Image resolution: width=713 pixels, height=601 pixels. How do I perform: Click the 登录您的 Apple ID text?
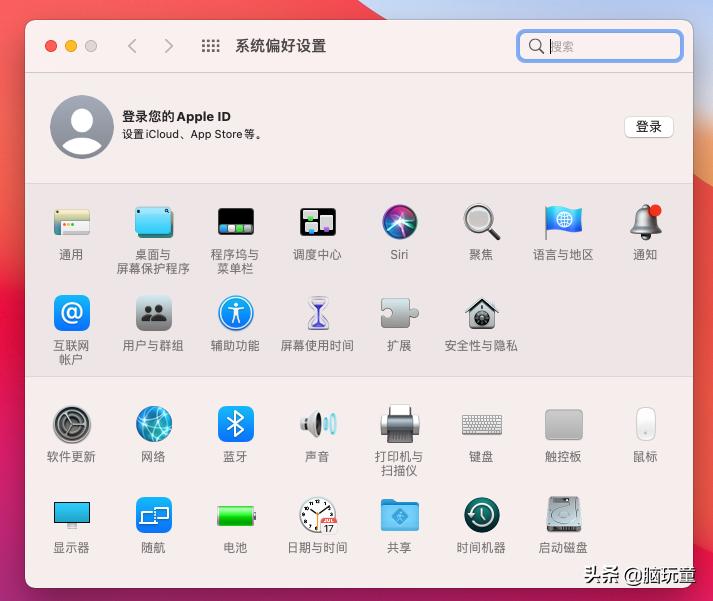pyautogui.click(x=176, y=117)
